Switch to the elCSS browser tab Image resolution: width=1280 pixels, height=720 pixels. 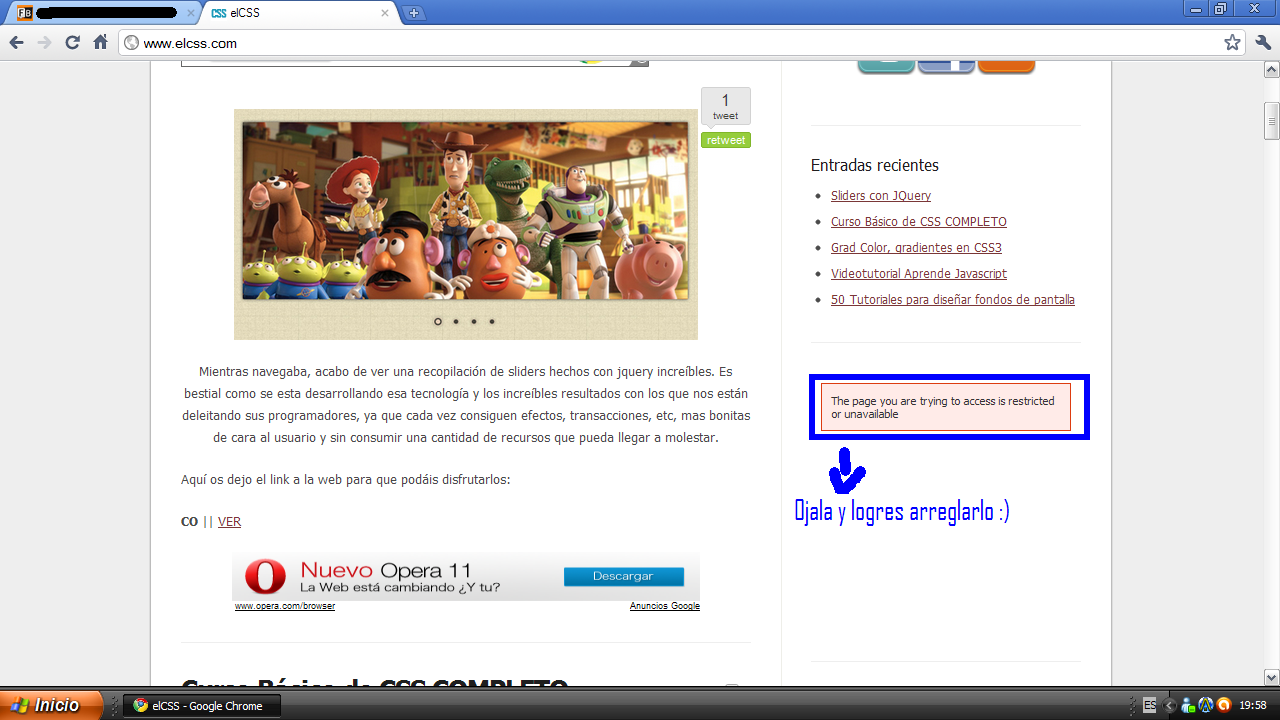[x=298, y=13]
